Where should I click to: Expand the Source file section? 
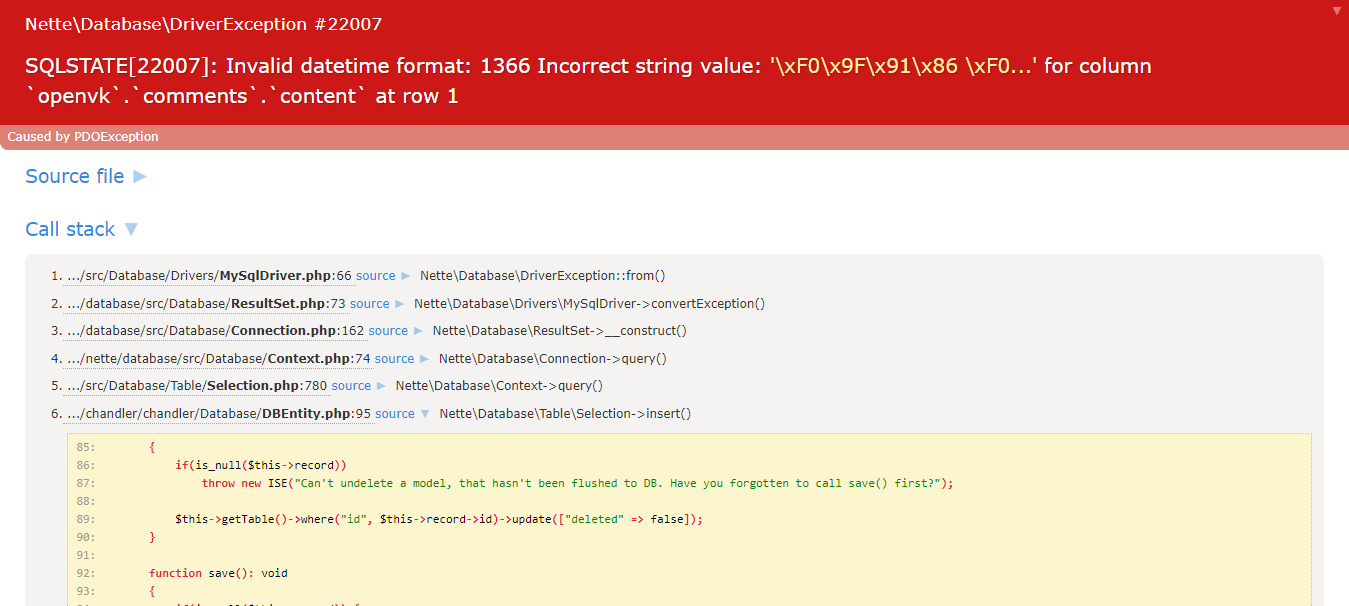pyautogui.click(x=86, y=176)
